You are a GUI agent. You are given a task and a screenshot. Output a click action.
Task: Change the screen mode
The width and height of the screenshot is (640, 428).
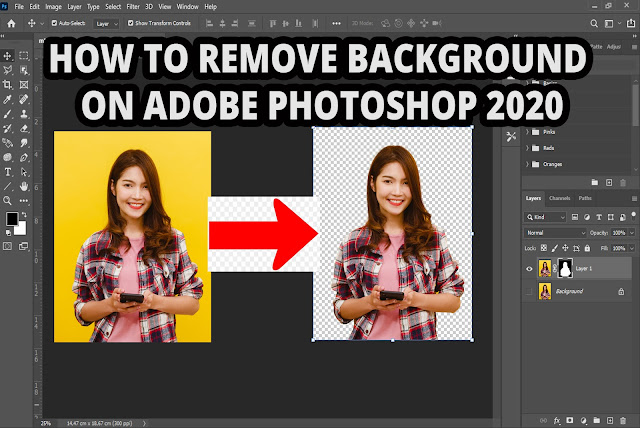(24, 246)
